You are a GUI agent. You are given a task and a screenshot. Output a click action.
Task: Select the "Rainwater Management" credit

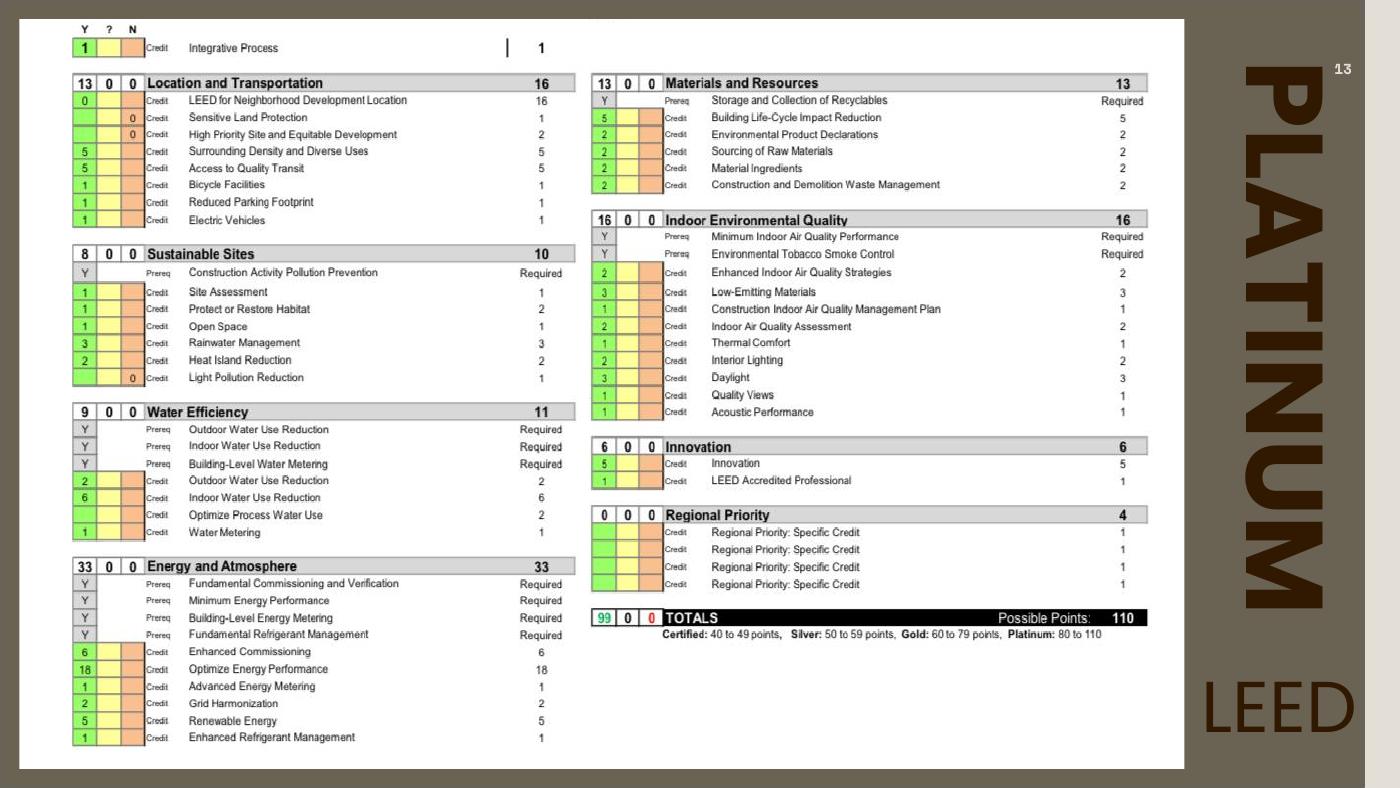[x=244, y=343]
